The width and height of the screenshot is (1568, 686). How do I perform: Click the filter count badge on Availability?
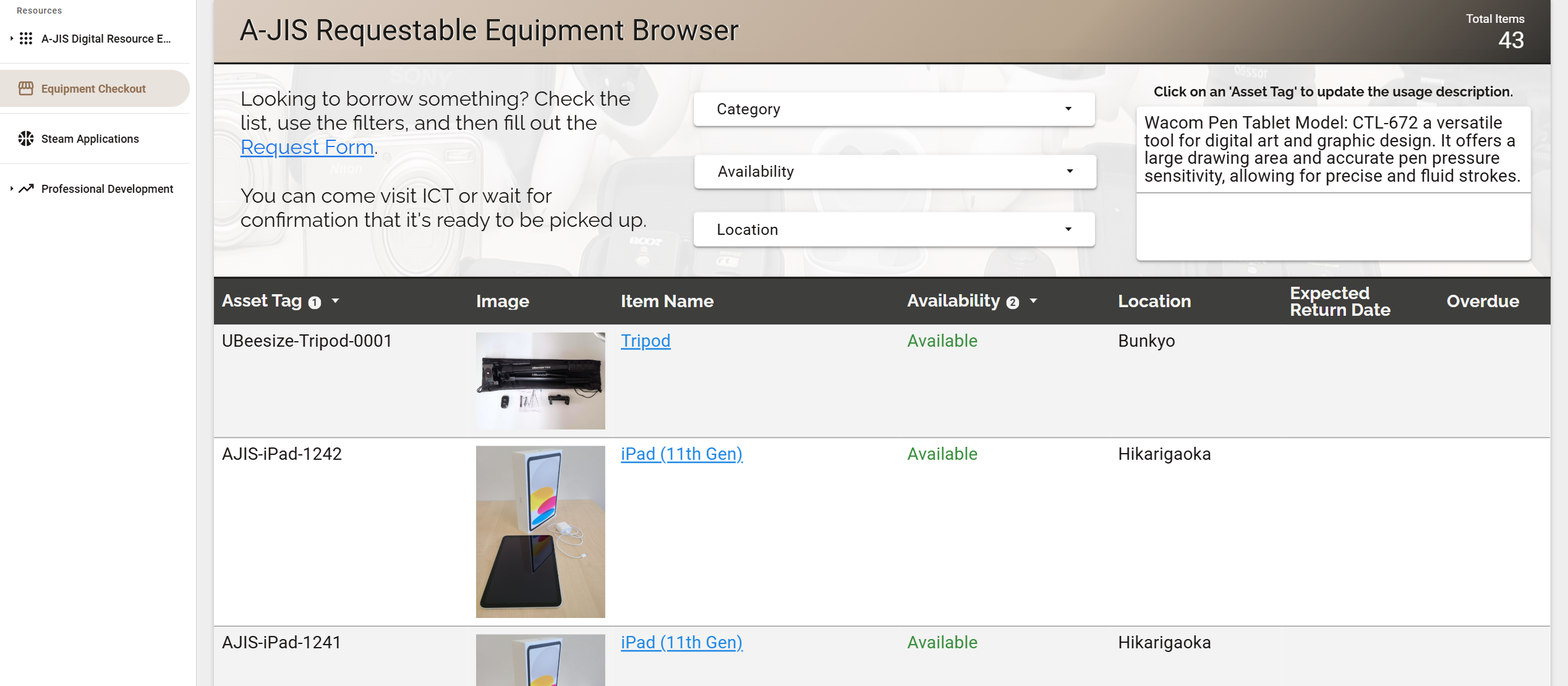coord(1012,303)
